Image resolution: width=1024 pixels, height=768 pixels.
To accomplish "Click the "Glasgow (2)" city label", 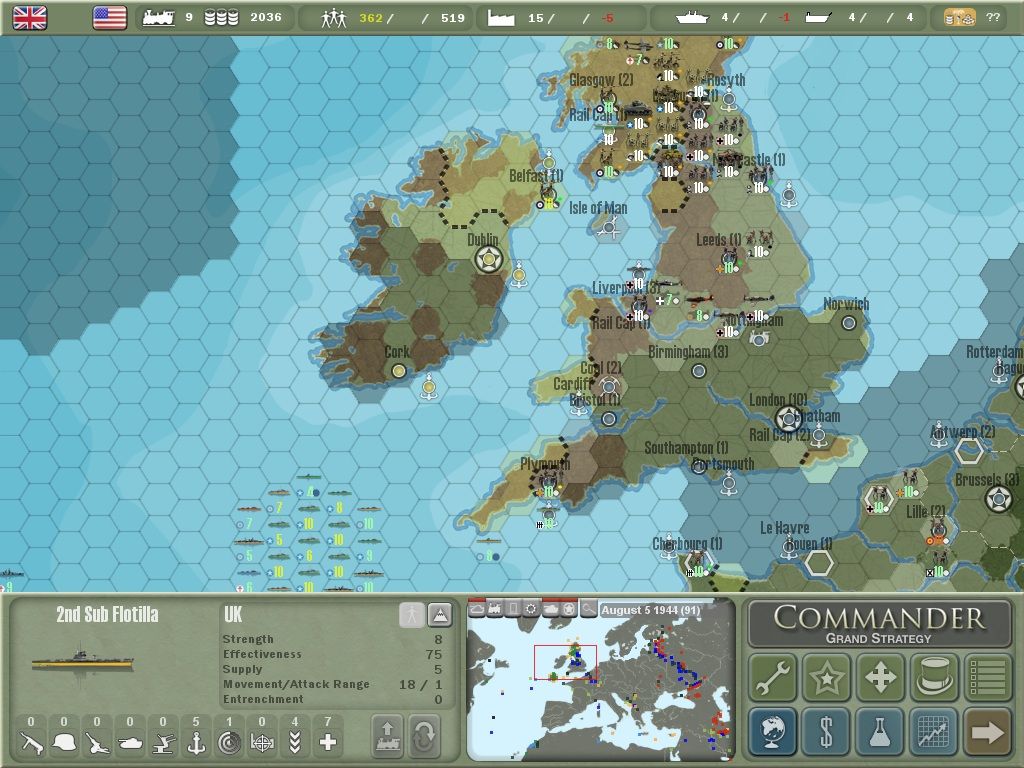I will click(x=601, y=80).
